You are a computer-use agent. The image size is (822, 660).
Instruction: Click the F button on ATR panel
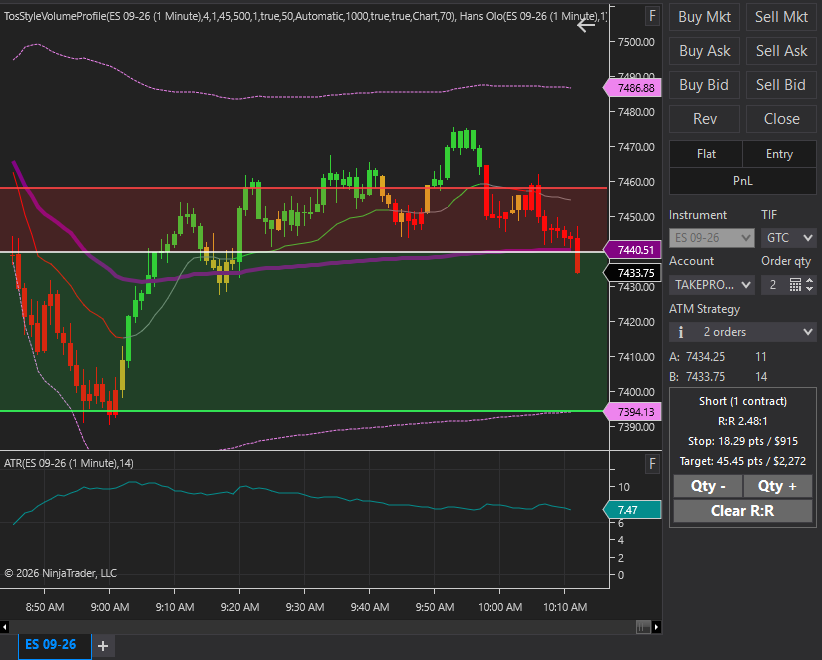(x=652, y=463)
